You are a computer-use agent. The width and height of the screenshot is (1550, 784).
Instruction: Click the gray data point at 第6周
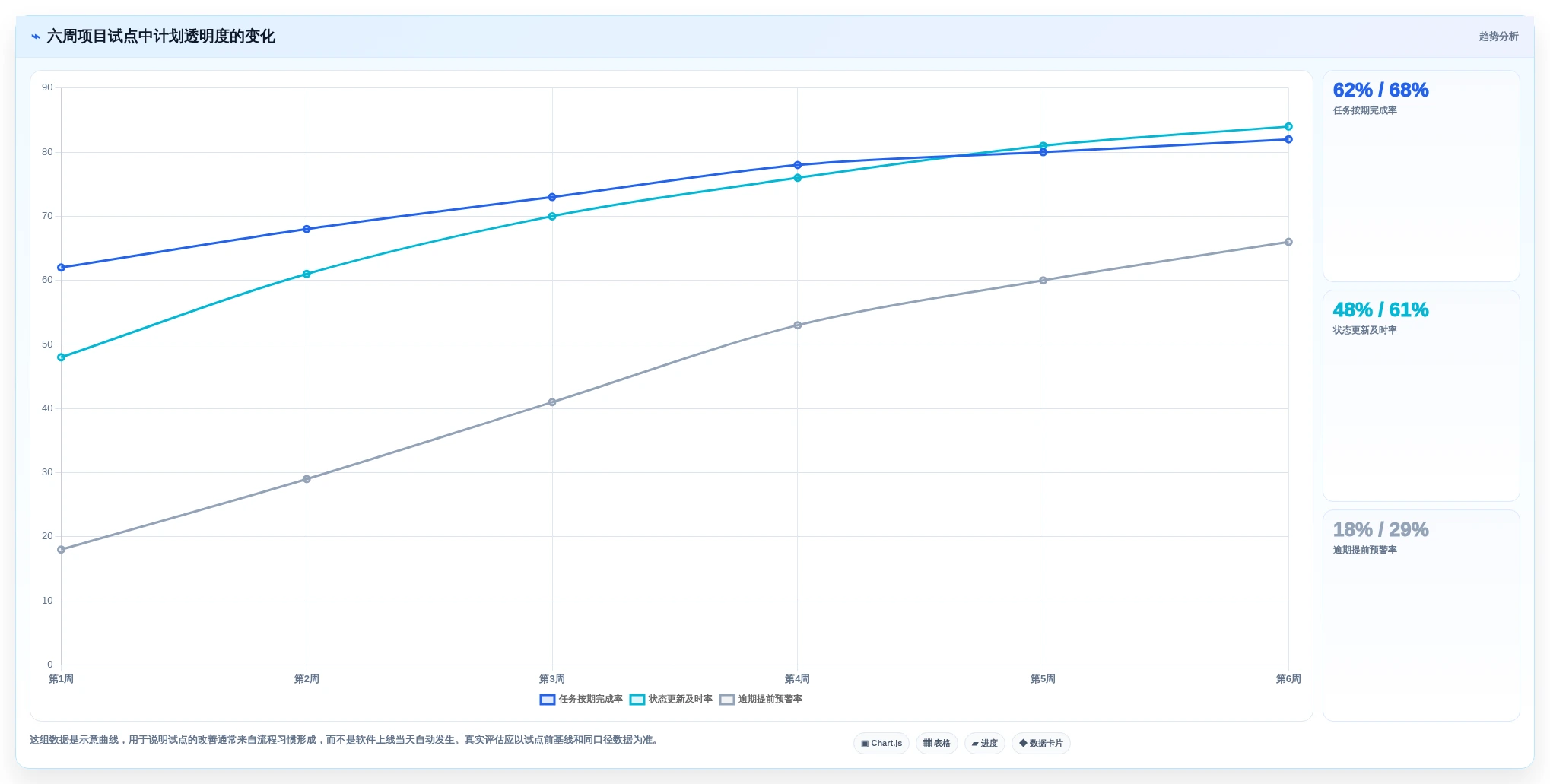click(x=1288, y=242)
